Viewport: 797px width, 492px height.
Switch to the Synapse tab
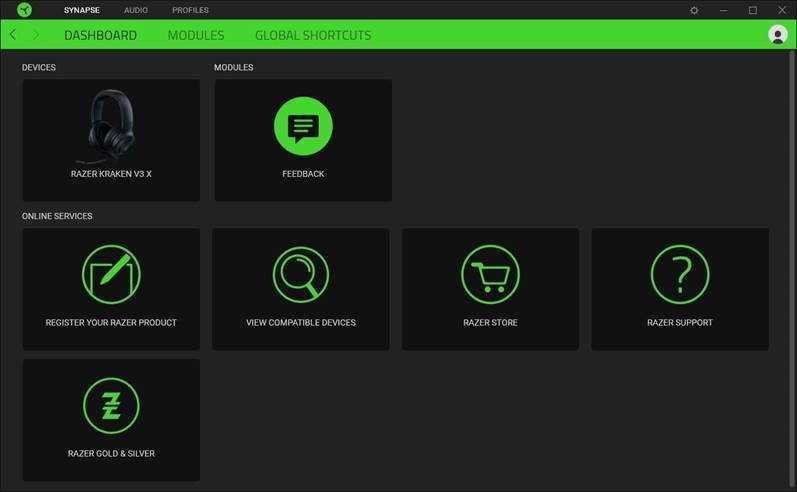point(82,10)
